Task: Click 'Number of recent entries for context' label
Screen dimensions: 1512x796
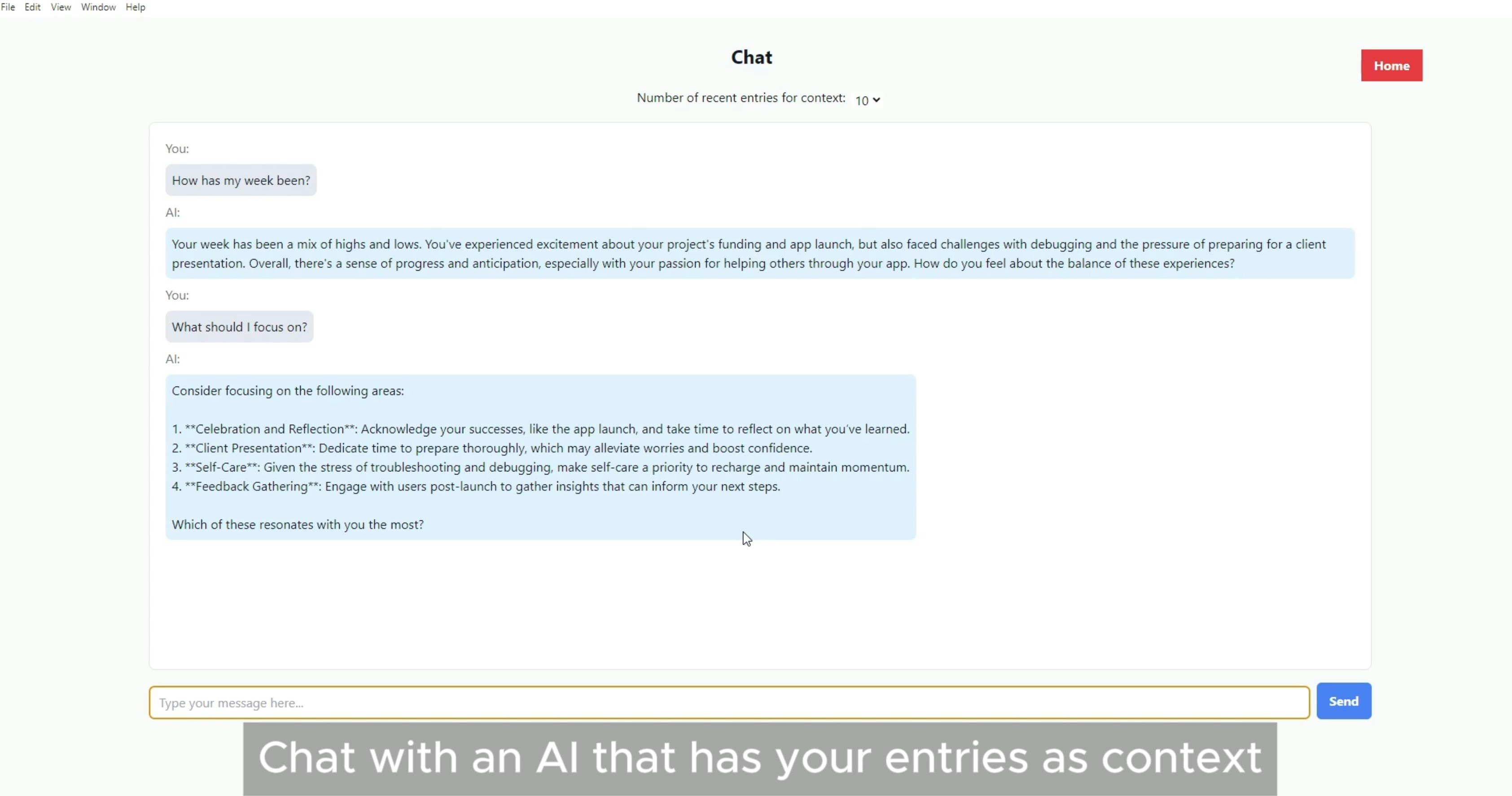Action: pos(741,97)
